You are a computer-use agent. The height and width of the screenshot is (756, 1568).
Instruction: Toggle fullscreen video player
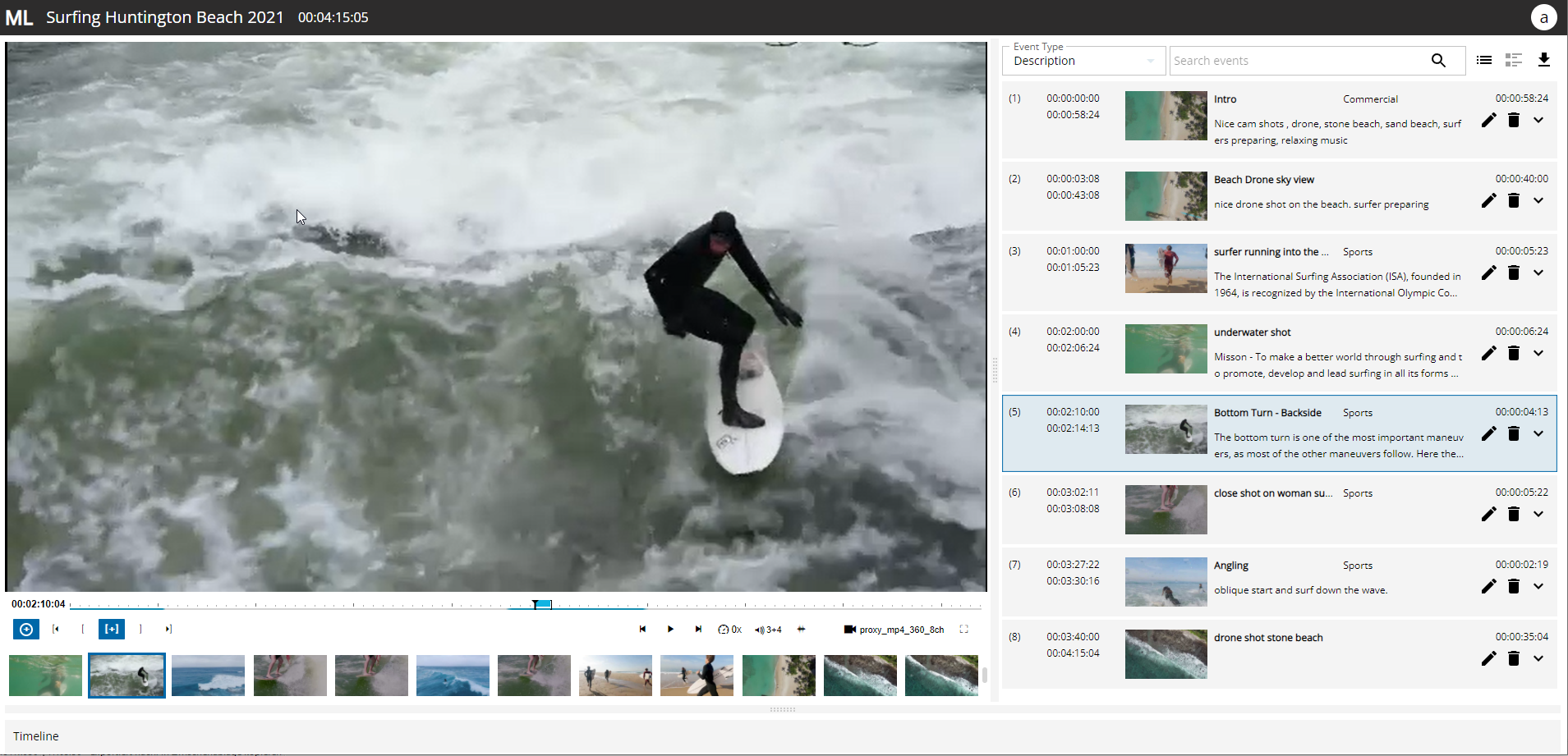[x=964, y=630]
